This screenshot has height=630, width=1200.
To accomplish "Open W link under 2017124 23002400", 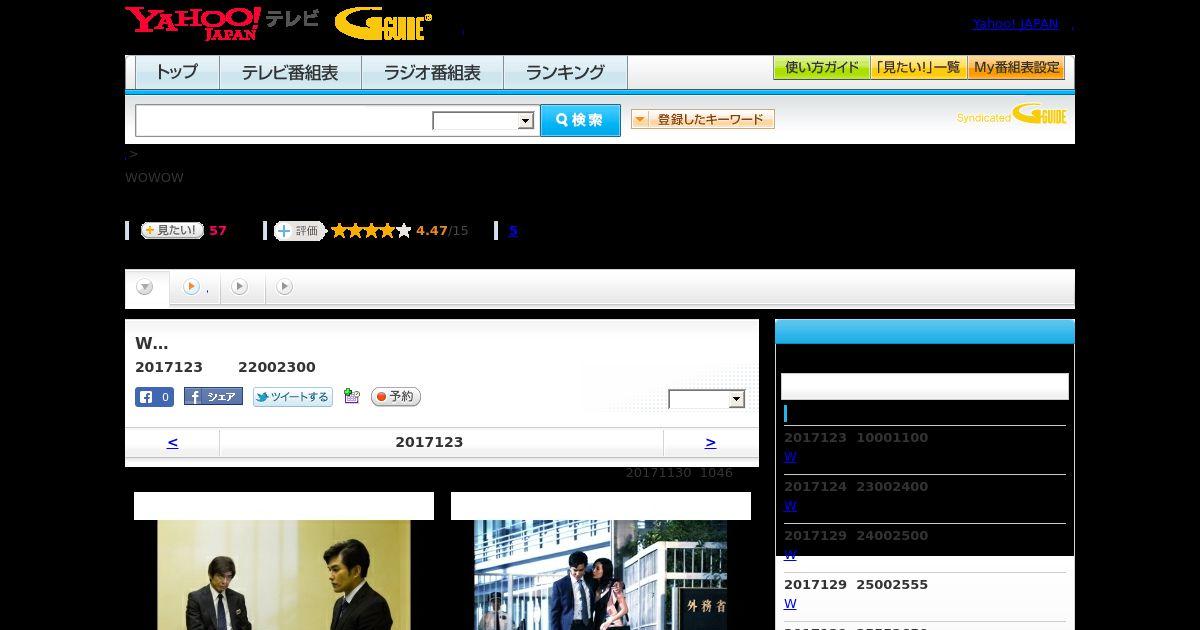I will (790, 506).
